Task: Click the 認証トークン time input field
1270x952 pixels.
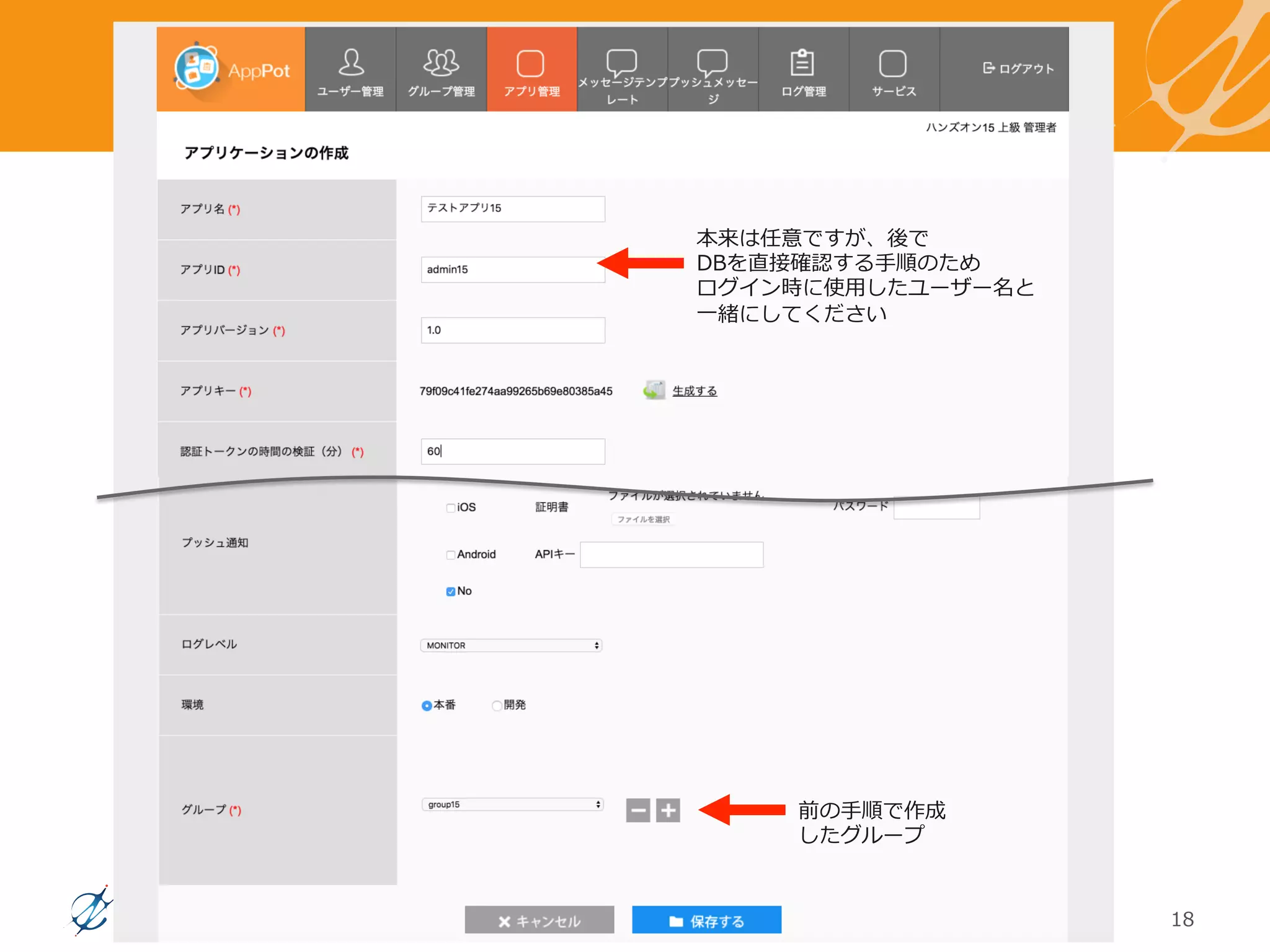Action: pyautogui.click(x=513, y=452)
